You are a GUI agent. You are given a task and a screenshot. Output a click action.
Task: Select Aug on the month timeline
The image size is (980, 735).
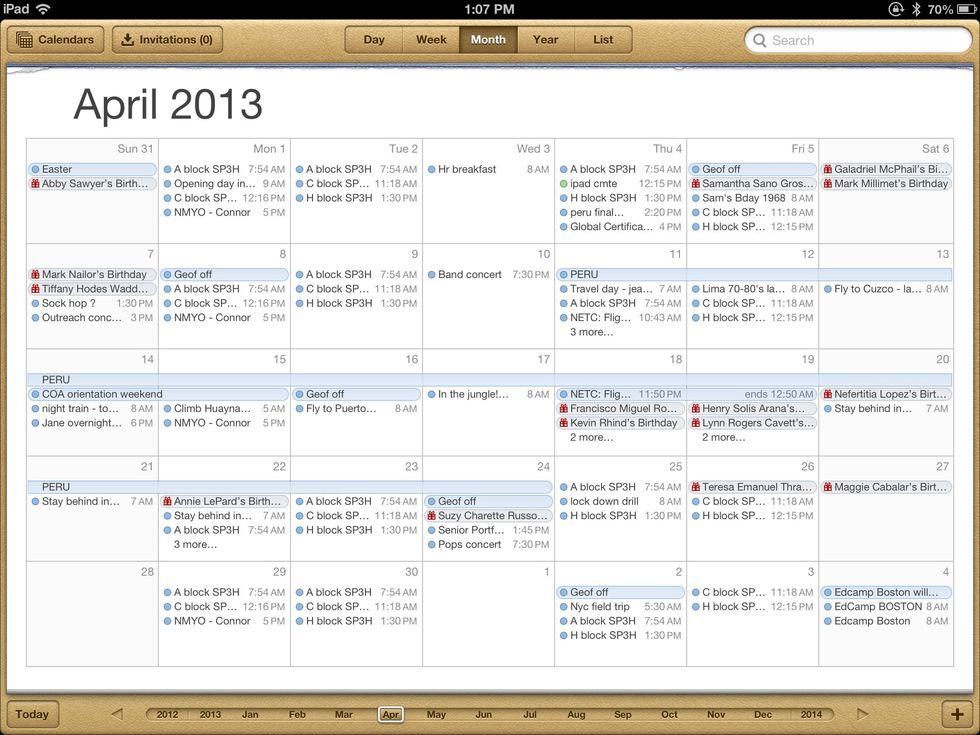tap(576, 714)
